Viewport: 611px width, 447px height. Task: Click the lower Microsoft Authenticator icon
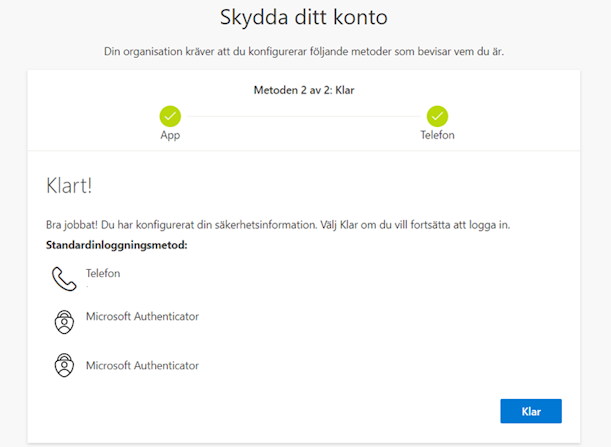tap(64, 365)
